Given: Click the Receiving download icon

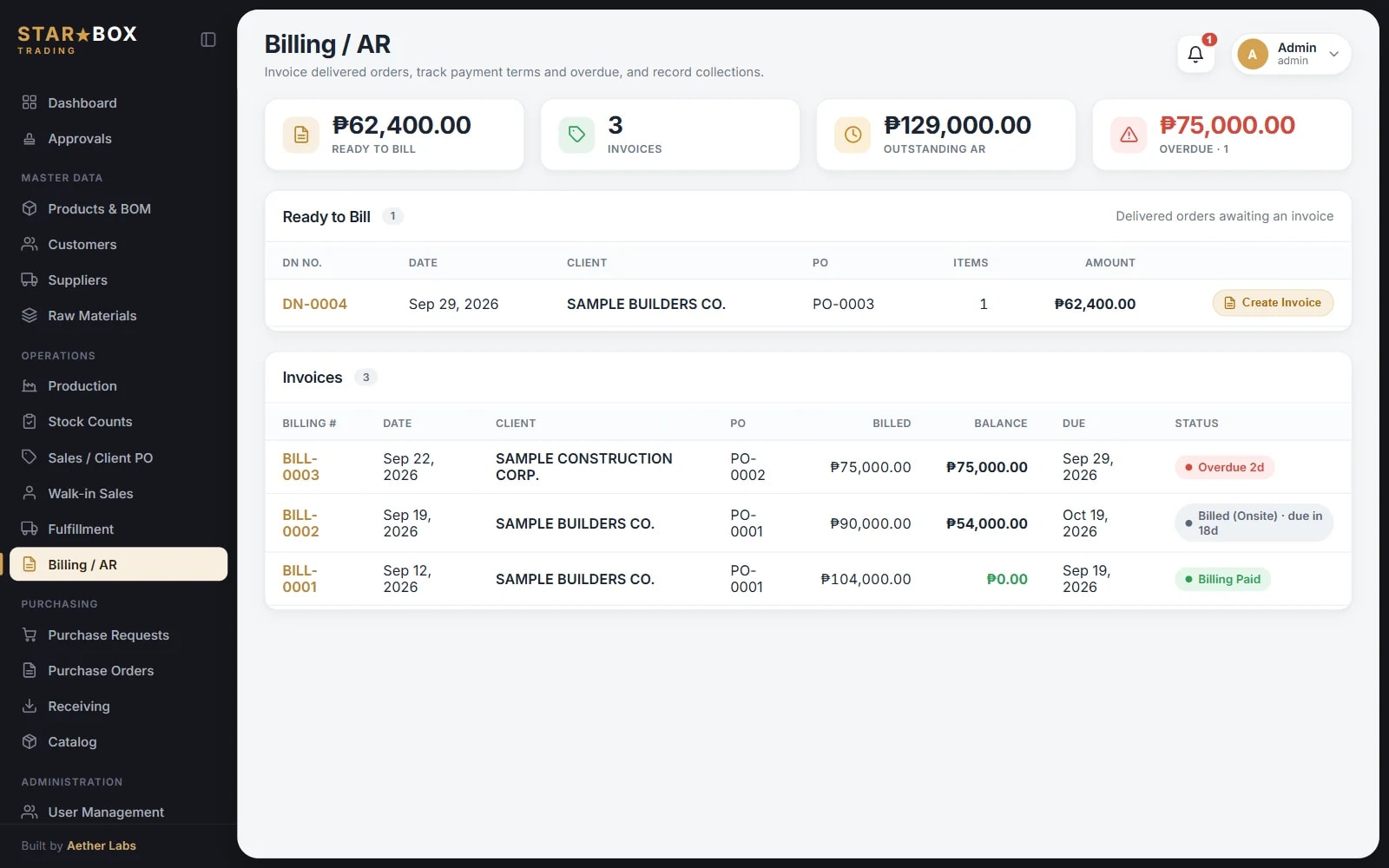Looking at the screenshot, I should pyautogui.click(x=30, y=706).
